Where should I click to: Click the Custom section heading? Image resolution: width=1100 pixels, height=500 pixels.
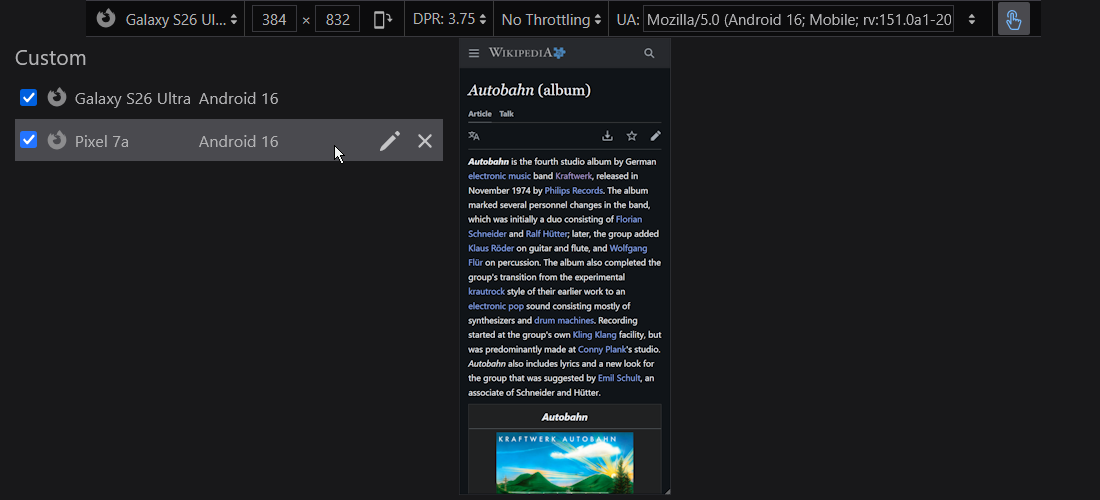click(51, 58)
